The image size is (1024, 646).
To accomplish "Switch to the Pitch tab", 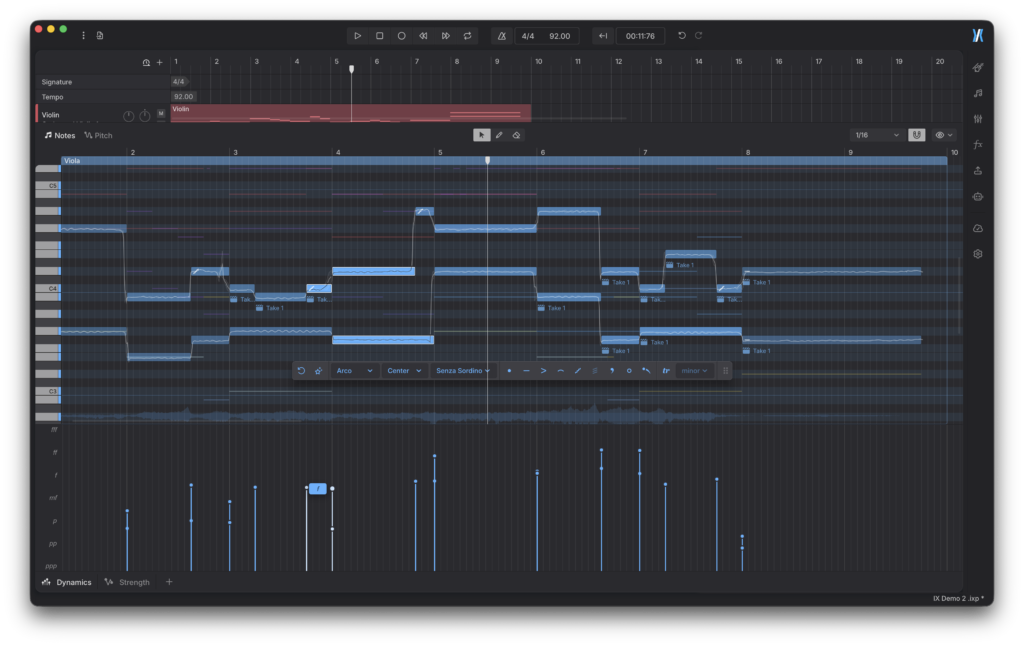I will [x=99, y=135].
